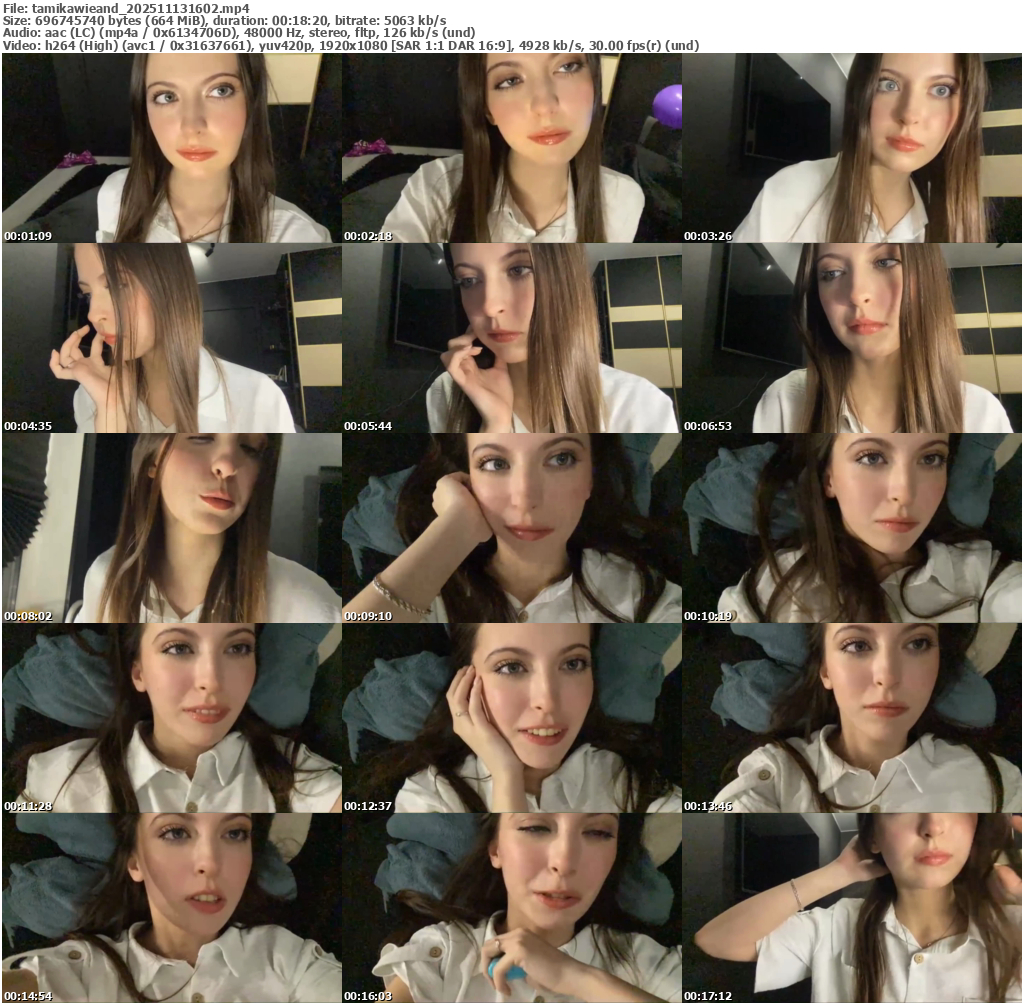Select the frame at 00:05:44
The width and height of the screenshot is (1024, 1003).
pyautogui.click(x=512, y=338)
